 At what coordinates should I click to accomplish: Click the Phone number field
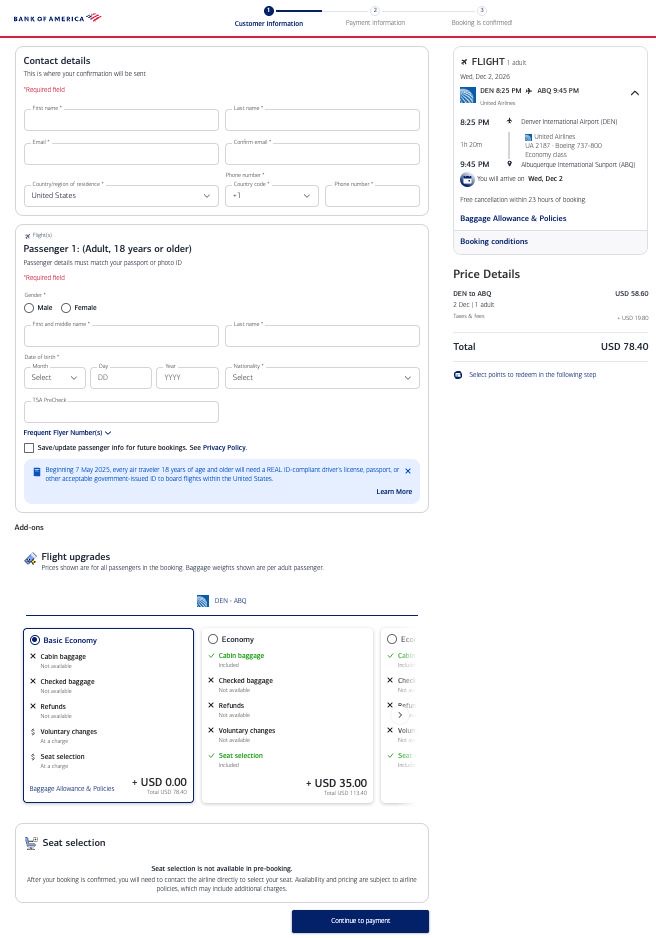373,196
